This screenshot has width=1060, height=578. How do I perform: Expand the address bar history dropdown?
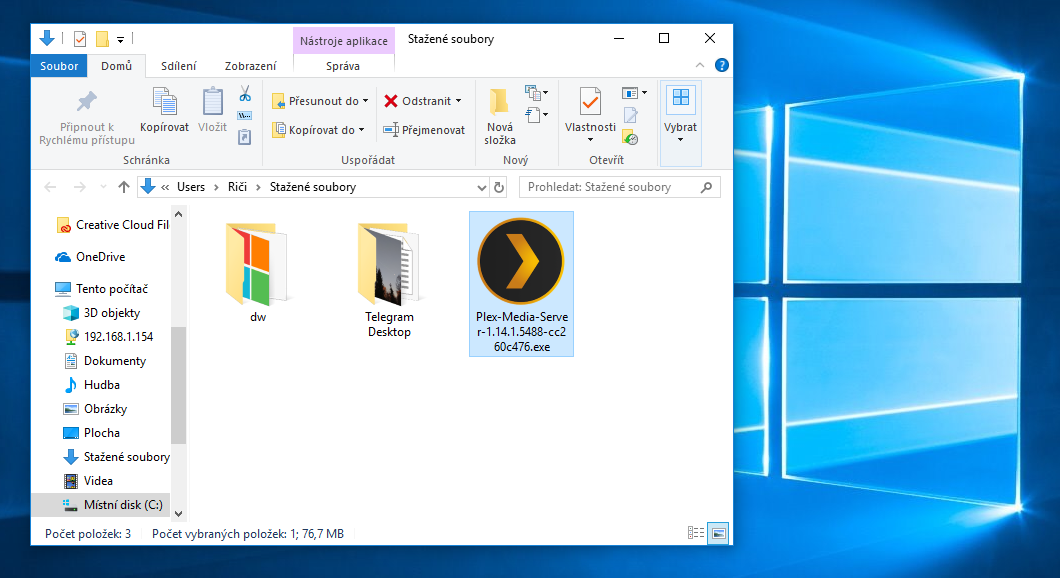[481, 187]
